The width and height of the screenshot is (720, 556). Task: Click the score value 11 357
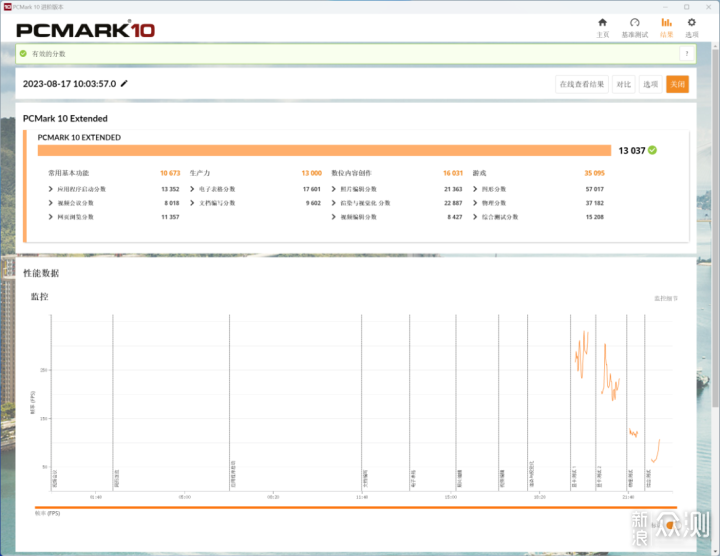click(170, 217)
